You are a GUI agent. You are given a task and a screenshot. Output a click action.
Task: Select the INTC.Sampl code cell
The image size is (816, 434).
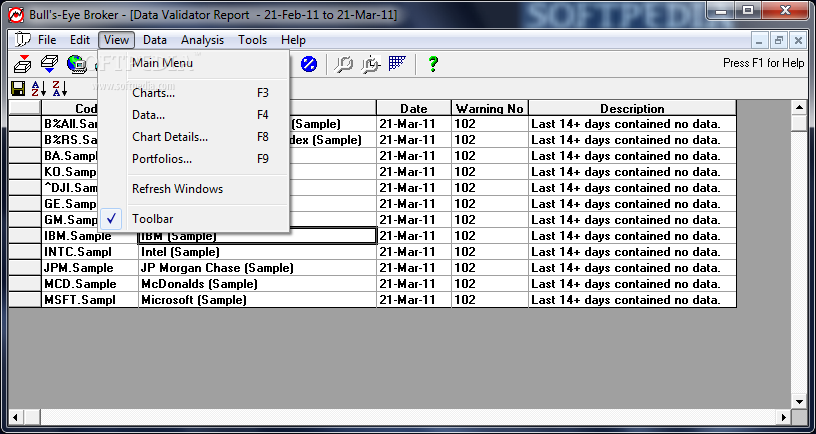90,252
